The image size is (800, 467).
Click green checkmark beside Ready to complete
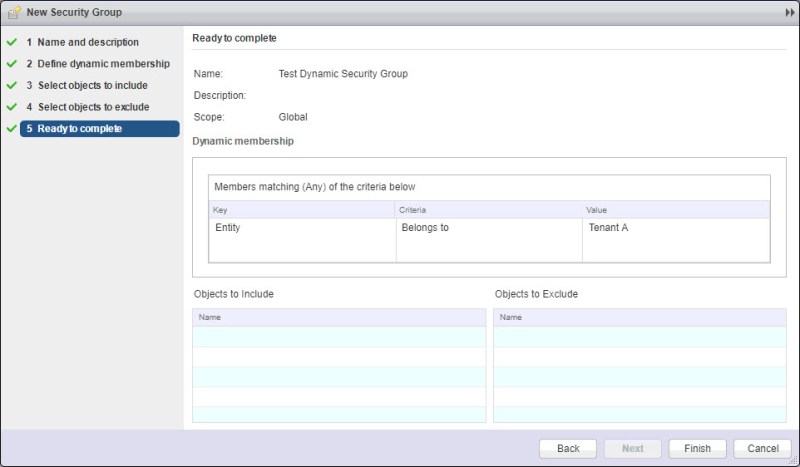(12, 129)
